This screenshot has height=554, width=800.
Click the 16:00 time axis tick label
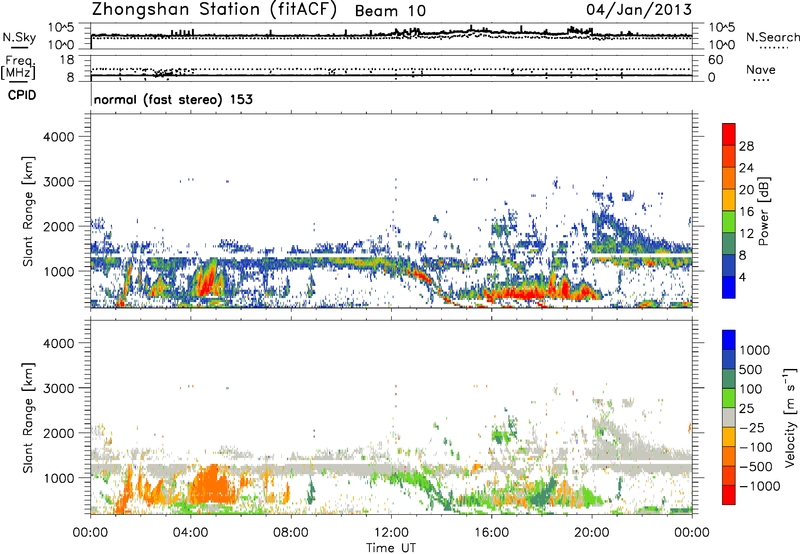click(491, 533)
